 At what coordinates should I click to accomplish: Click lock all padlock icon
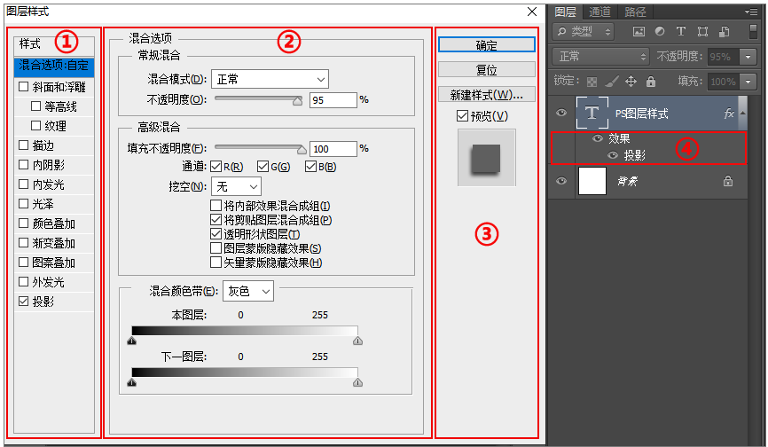(650, 81)
